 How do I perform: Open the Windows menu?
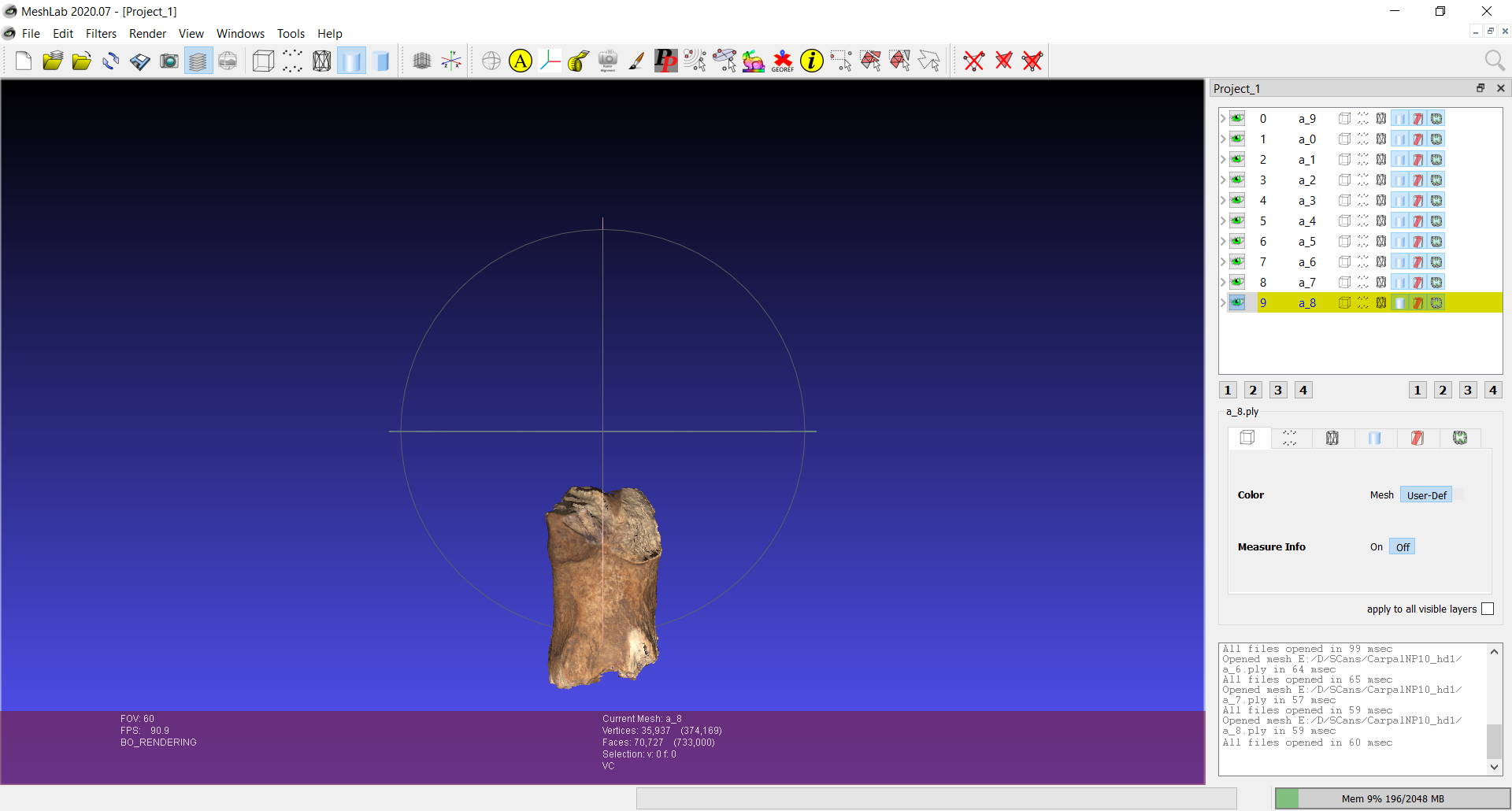pos(240,34)
